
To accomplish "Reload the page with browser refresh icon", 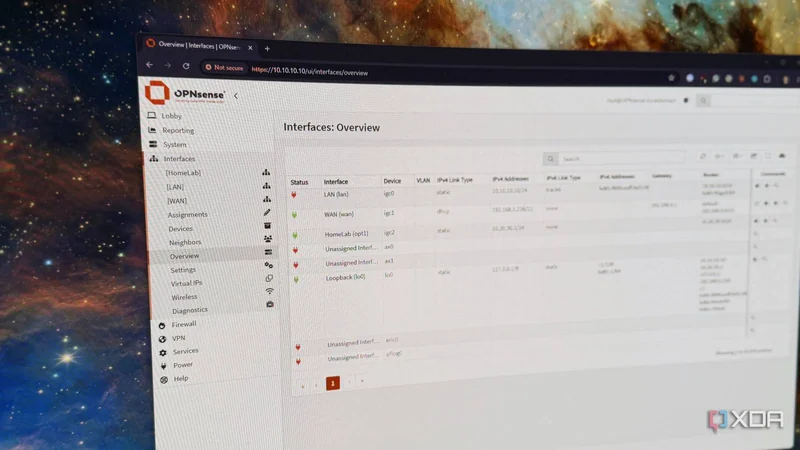I will [186, 66].
